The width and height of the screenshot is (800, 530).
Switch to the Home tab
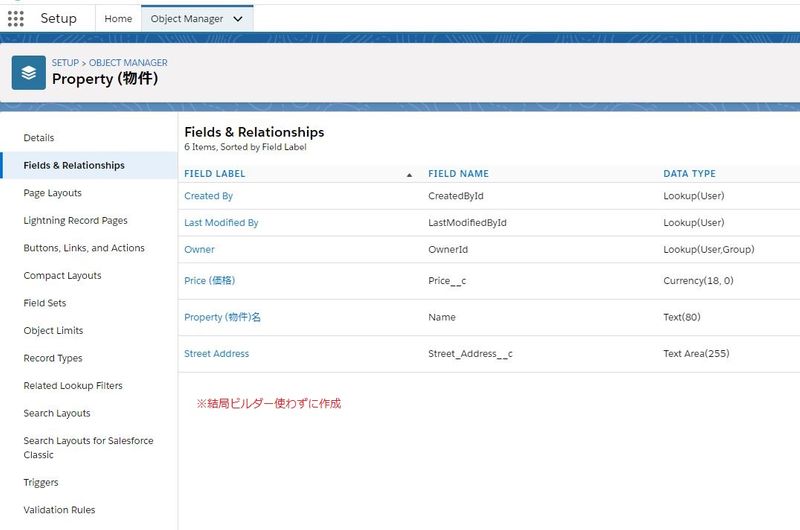pos(118,19)
